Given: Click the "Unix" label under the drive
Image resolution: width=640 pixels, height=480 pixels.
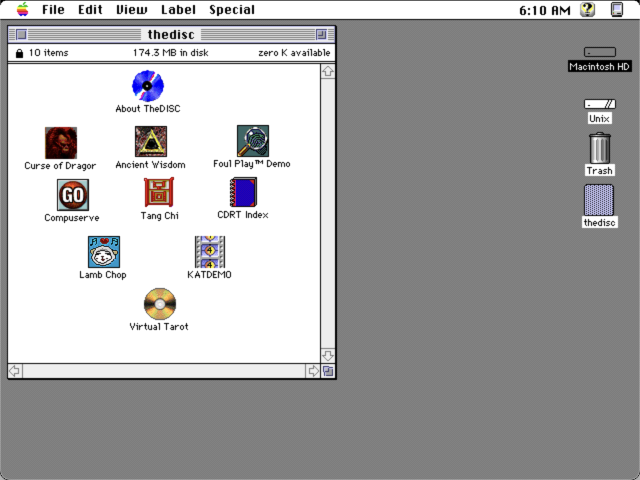Looking at the screenshot, I should [x=599, y=119].
